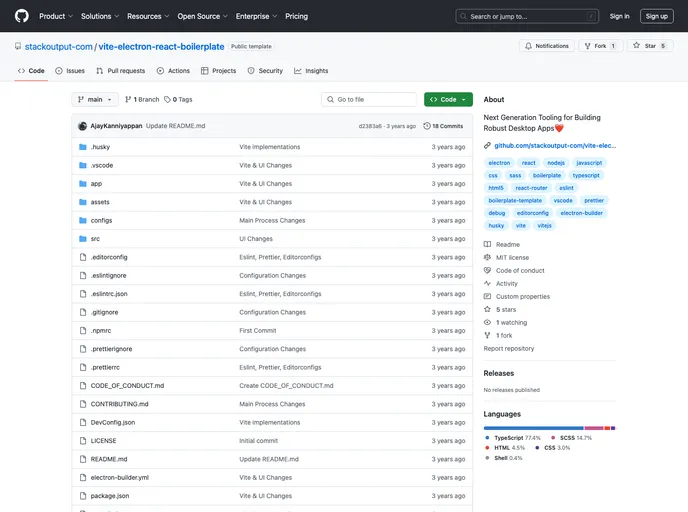Click the Notifications bell button
Image resolution: width=688 pixels, height=512 pixels.
tap(546, 46)
